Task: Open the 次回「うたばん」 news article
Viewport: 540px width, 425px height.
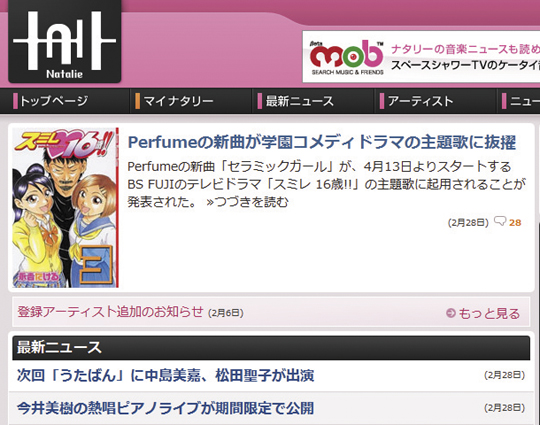Action: point(165,375)
